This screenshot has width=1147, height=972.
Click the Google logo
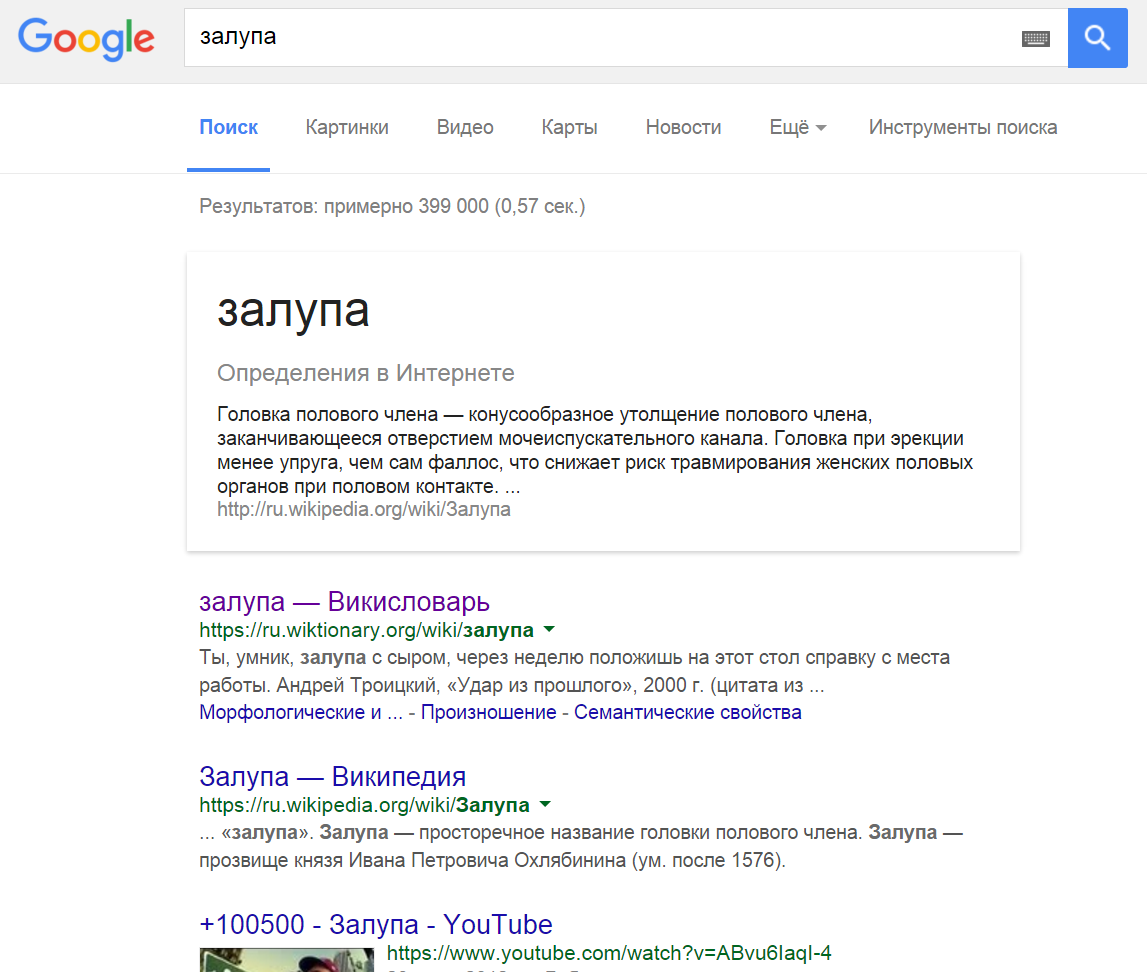[x=86, y=39]
